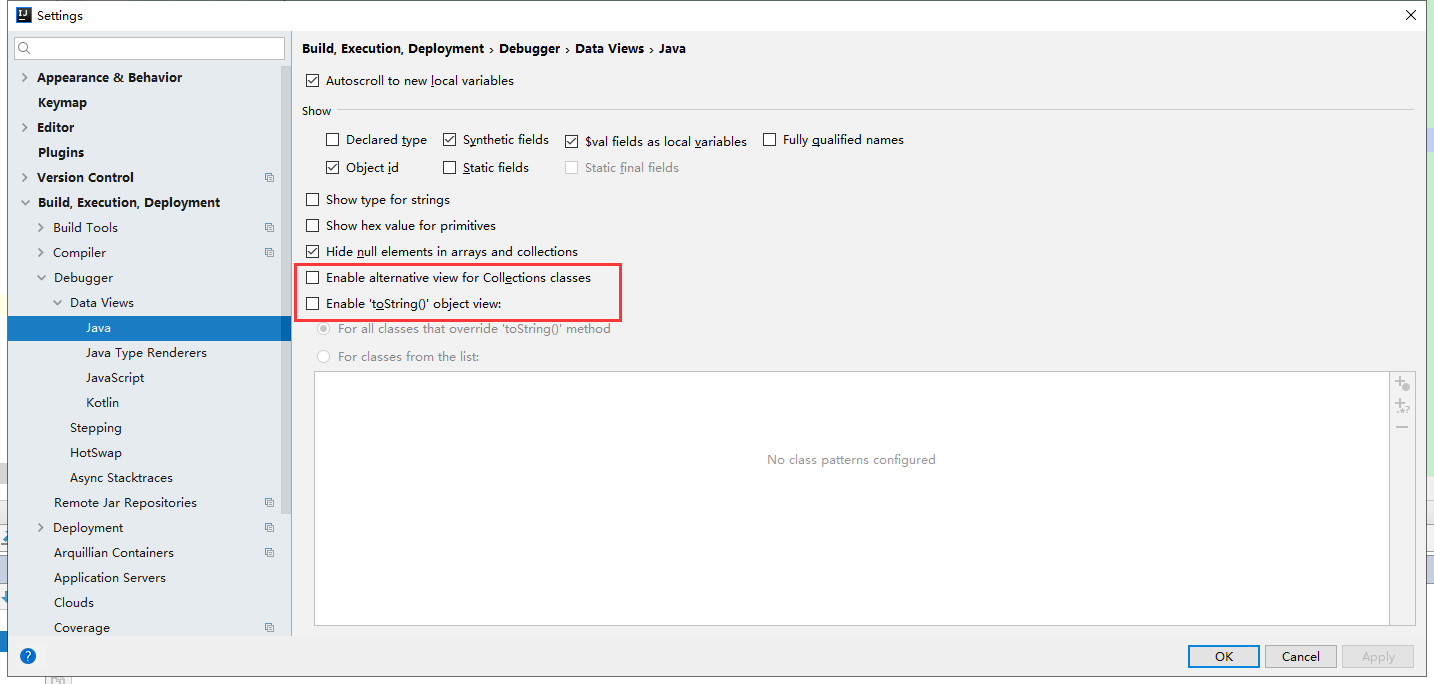1434x684 pixels.
Task: Open Application Servers settings
Action: coord(110,577)
